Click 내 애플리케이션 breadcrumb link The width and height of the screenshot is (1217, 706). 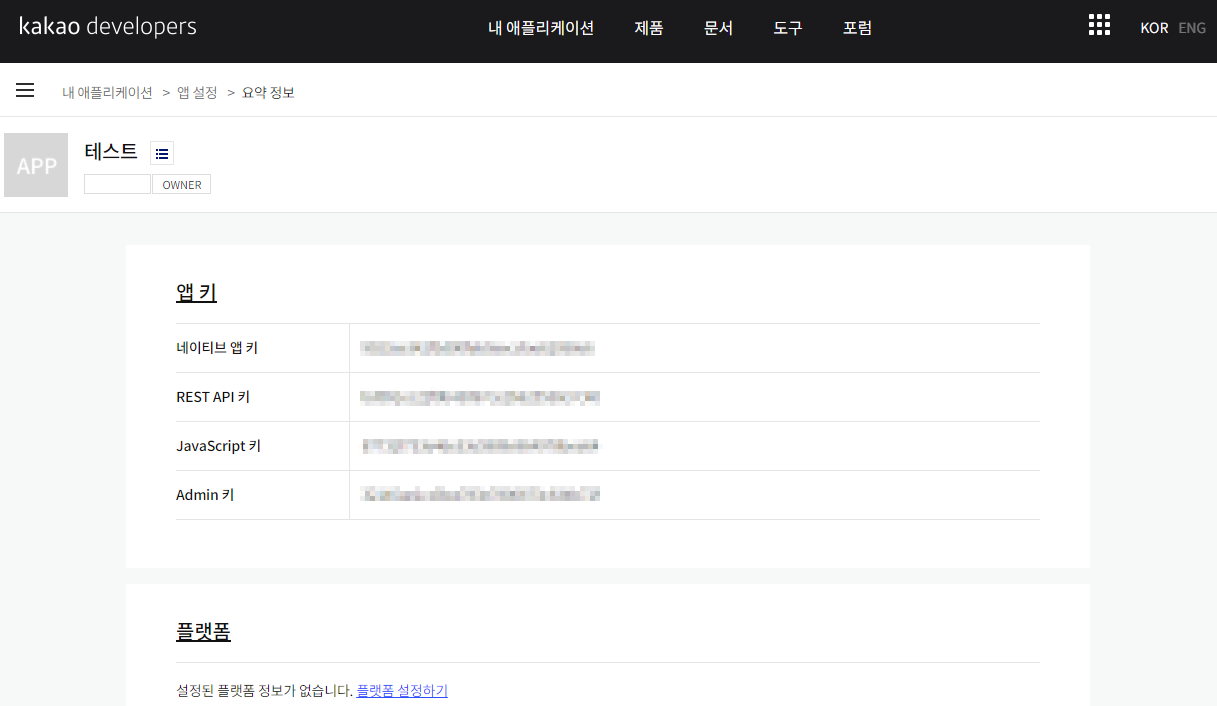[x=108, y=92]
